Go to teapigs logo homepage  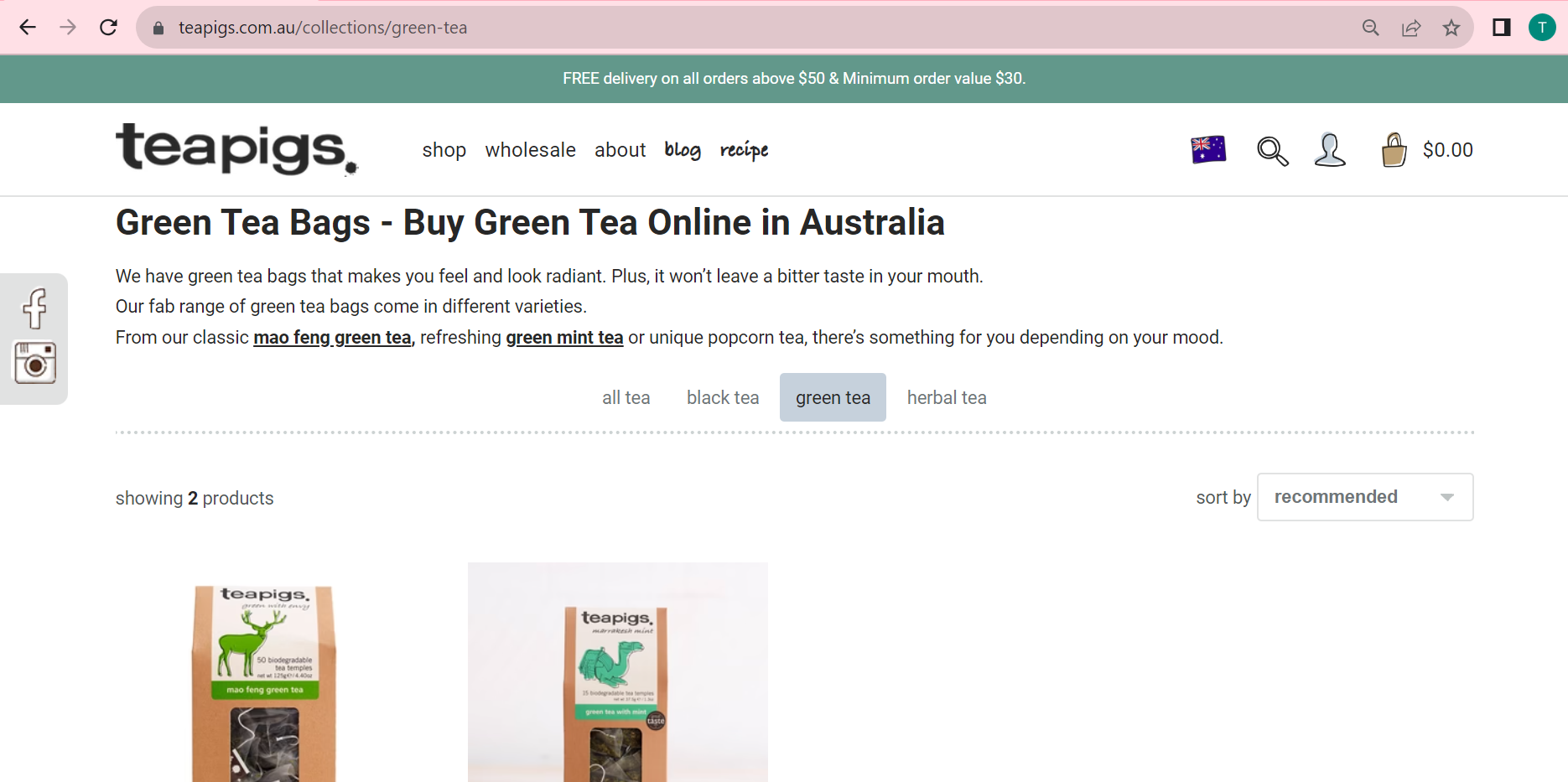tap(236, 149)
